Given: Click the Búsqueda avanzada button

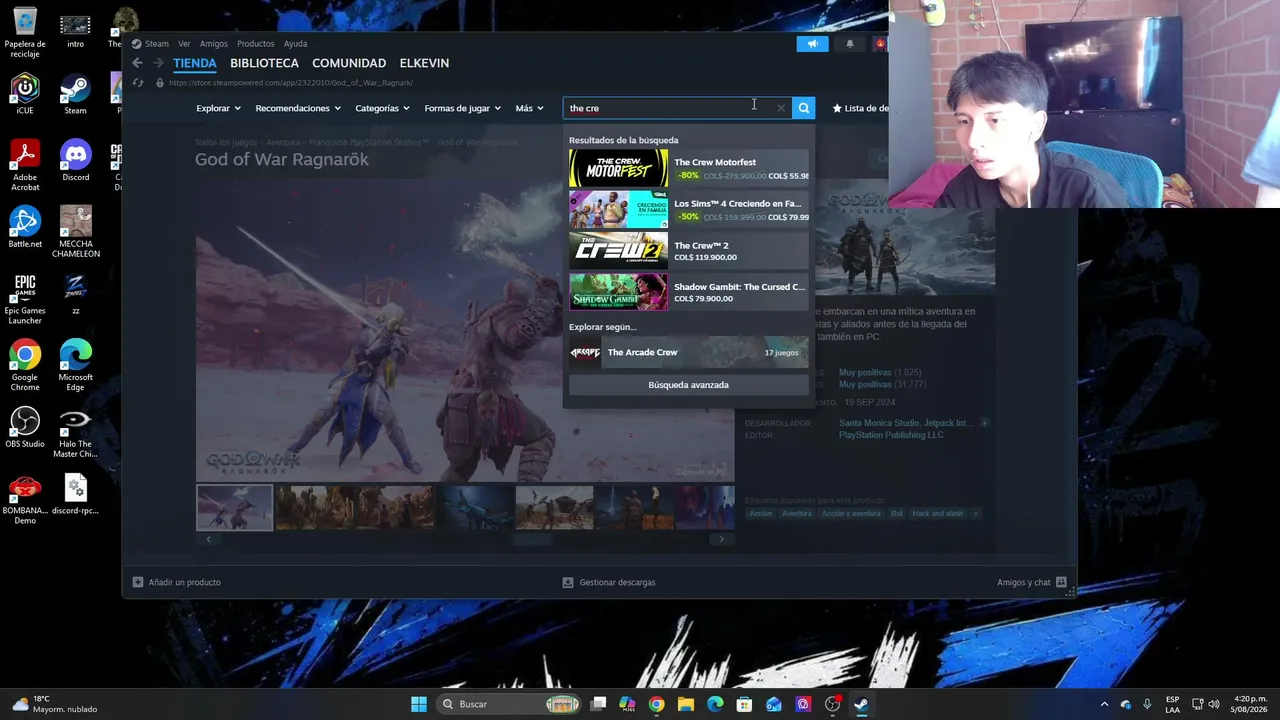Looking at the screenshot, I should click(x=688, y=385).
